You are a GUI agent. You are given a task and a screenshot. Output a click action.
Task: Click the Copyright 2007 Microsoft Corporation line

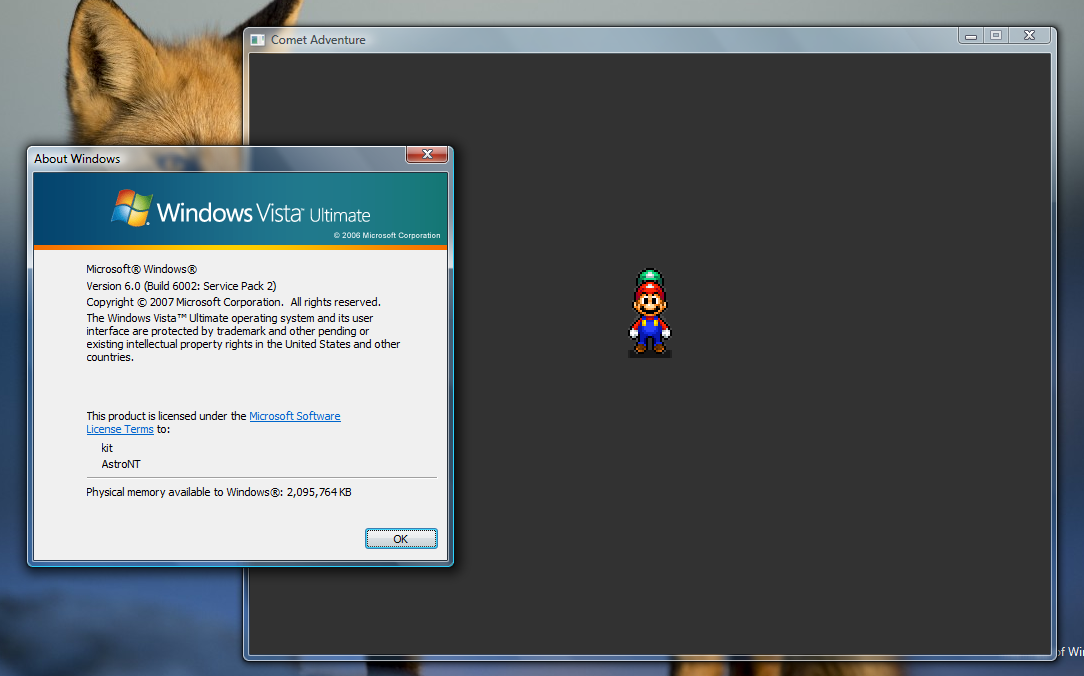(x=233, y=302)
